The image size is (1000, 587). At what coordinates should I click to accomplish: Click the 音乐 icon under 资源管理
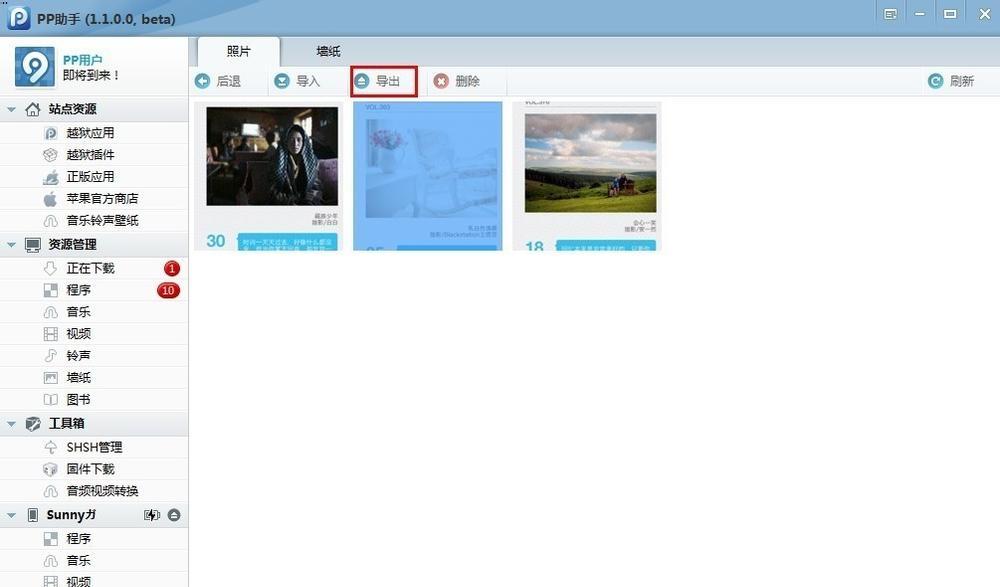(50, 312)
